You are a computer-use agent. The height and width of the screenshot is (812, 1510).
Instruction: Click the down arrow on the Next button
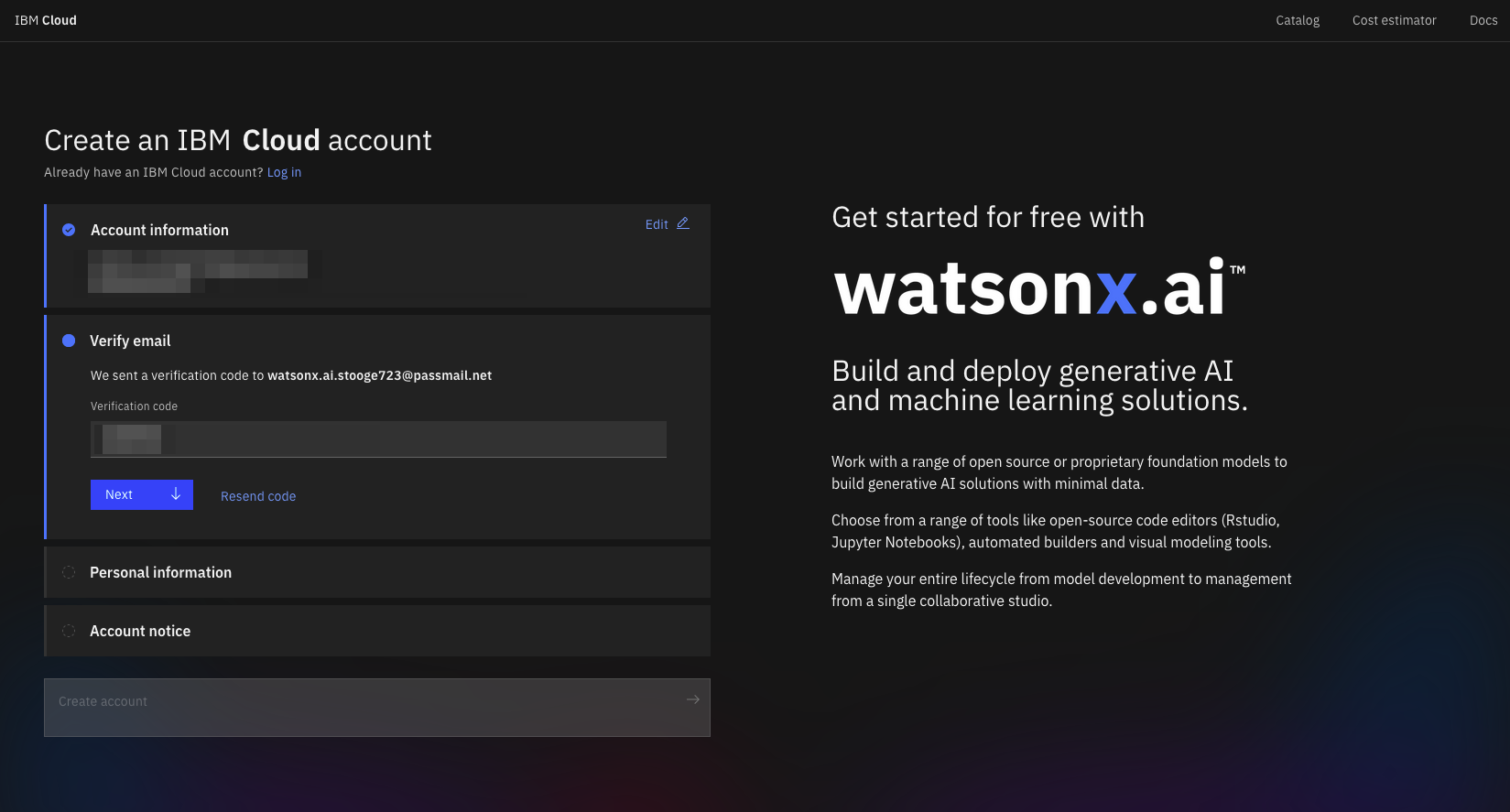tap(176, 494)
